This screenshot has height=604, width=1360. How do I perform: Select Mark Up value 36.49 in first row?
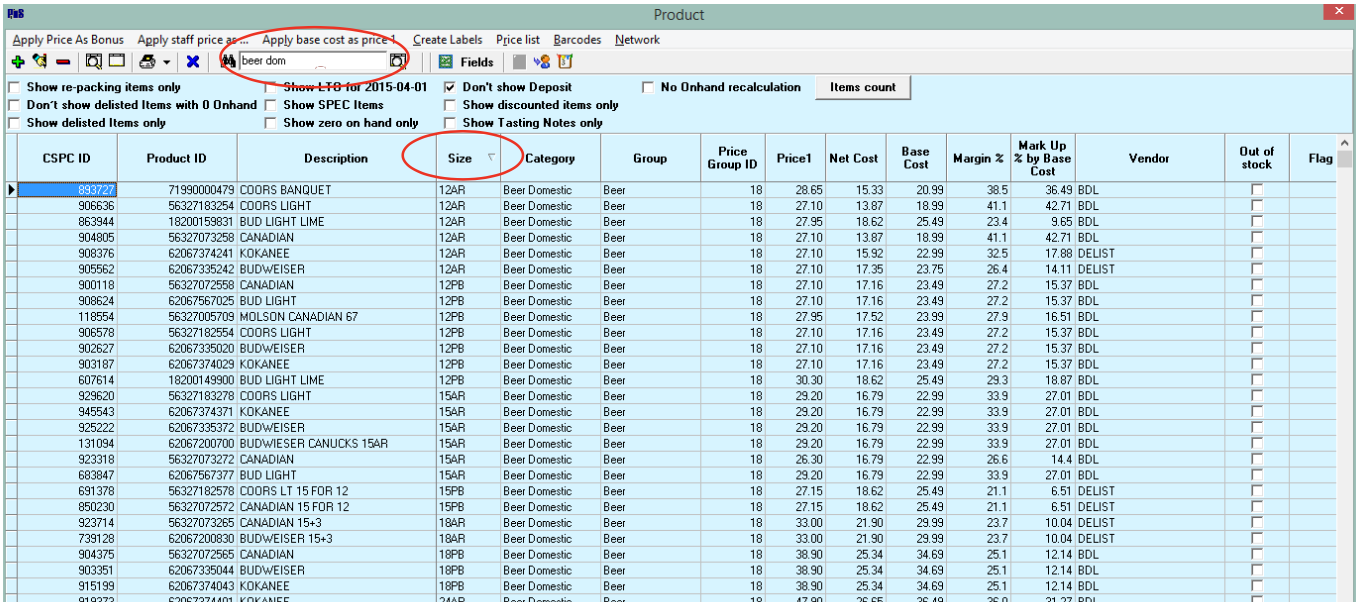point(1043,190)
